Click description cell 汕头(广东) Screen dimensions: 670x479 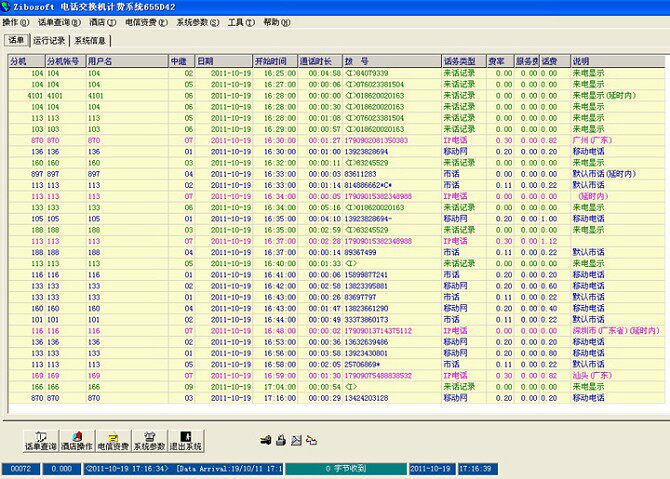point(592,376)
